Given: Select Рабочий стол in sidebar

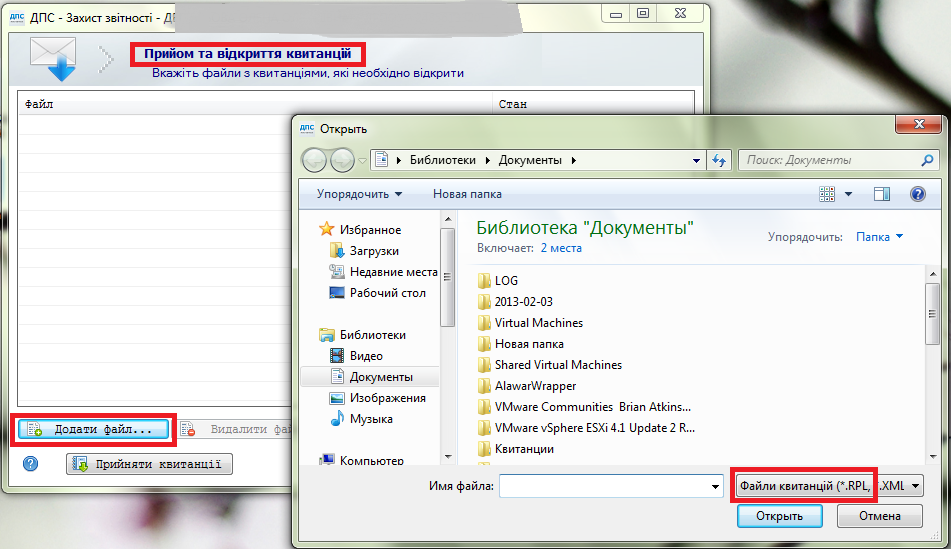Looking at the screenshot, I should coord(387,293).
